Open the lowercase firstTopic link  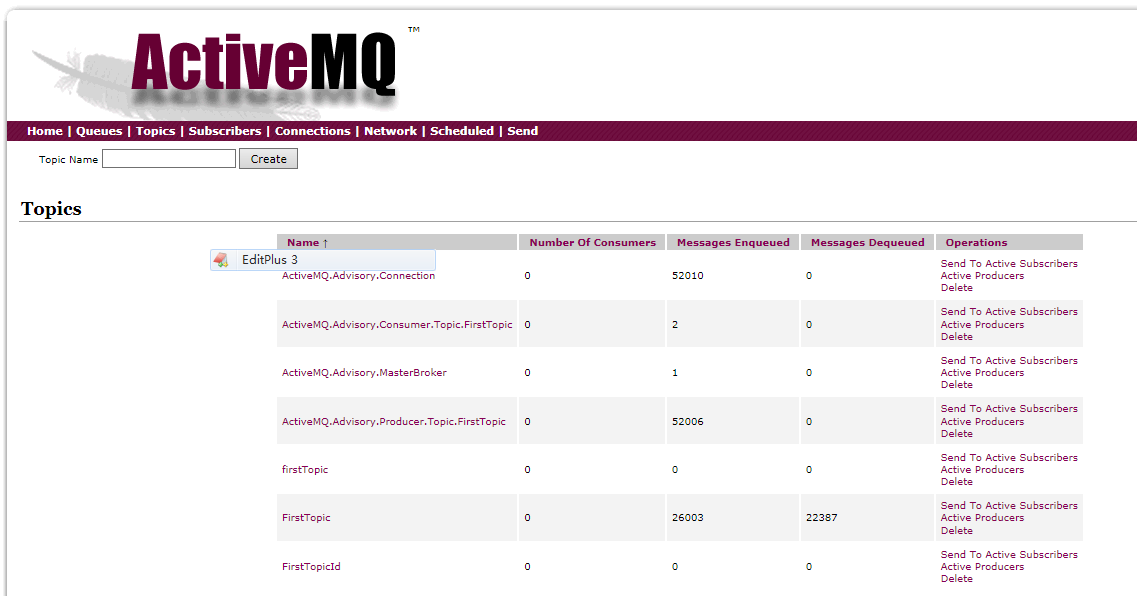click(305, 470)
